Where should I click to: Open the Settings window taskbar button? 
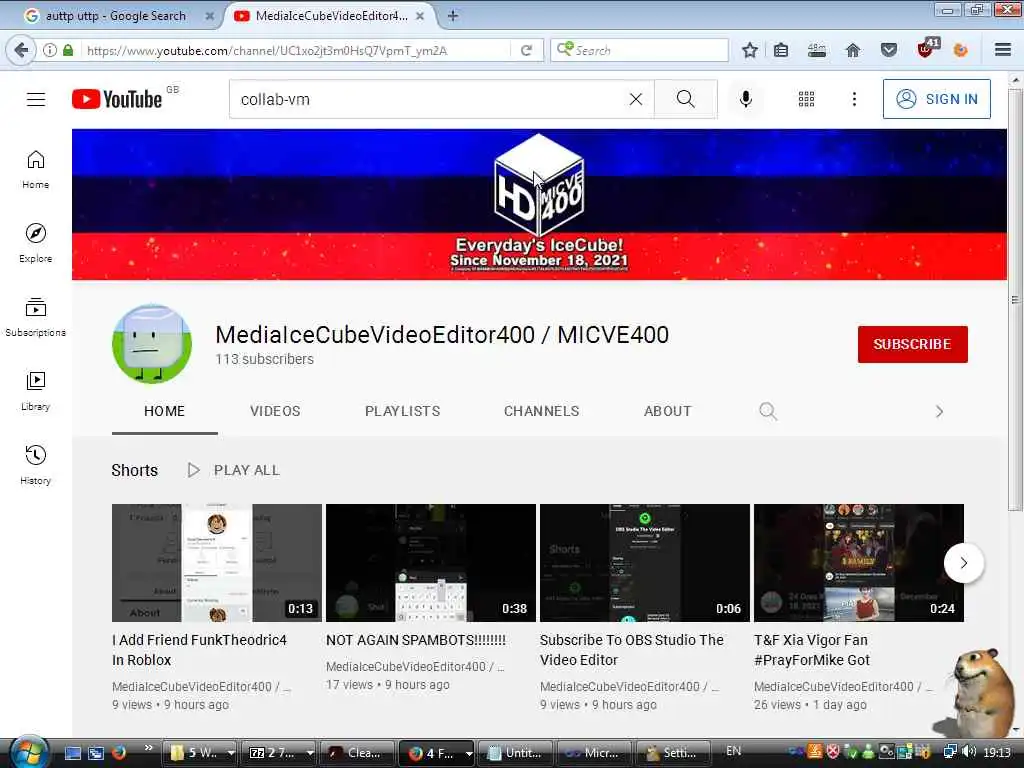[x=671, y=753]
